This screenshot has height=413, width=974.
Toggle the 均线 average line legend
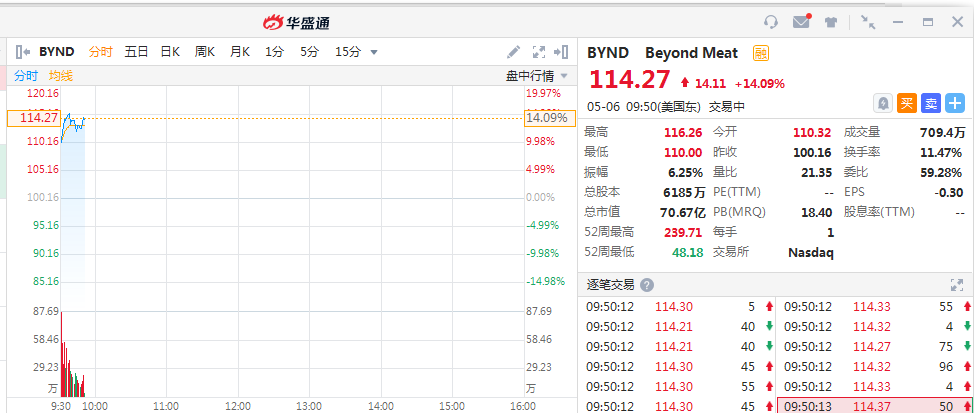pyautogui.click(x=61, y=76)
